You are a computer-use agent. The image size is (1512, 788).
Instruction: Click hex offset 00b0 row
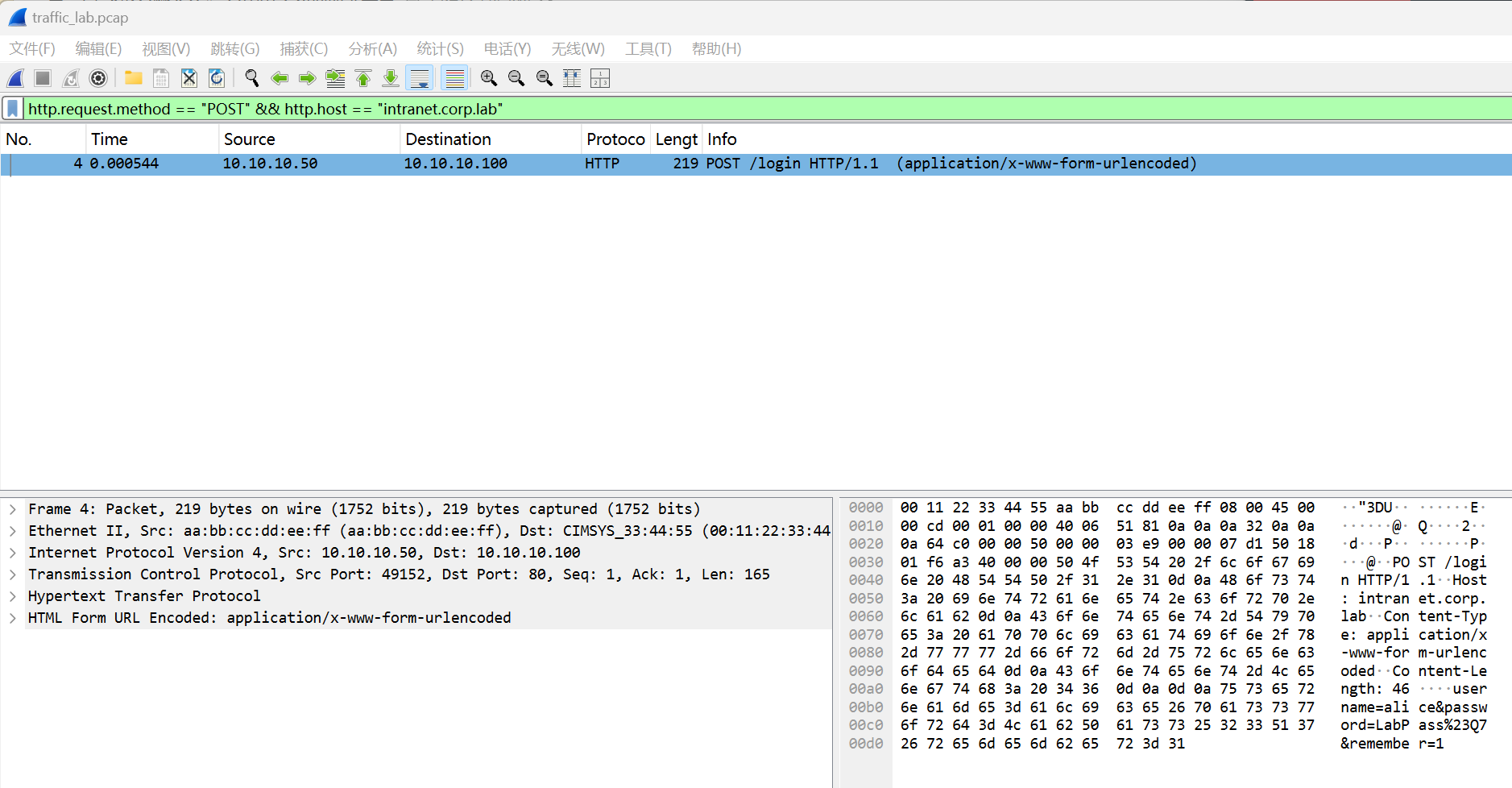tap(866, 707)
